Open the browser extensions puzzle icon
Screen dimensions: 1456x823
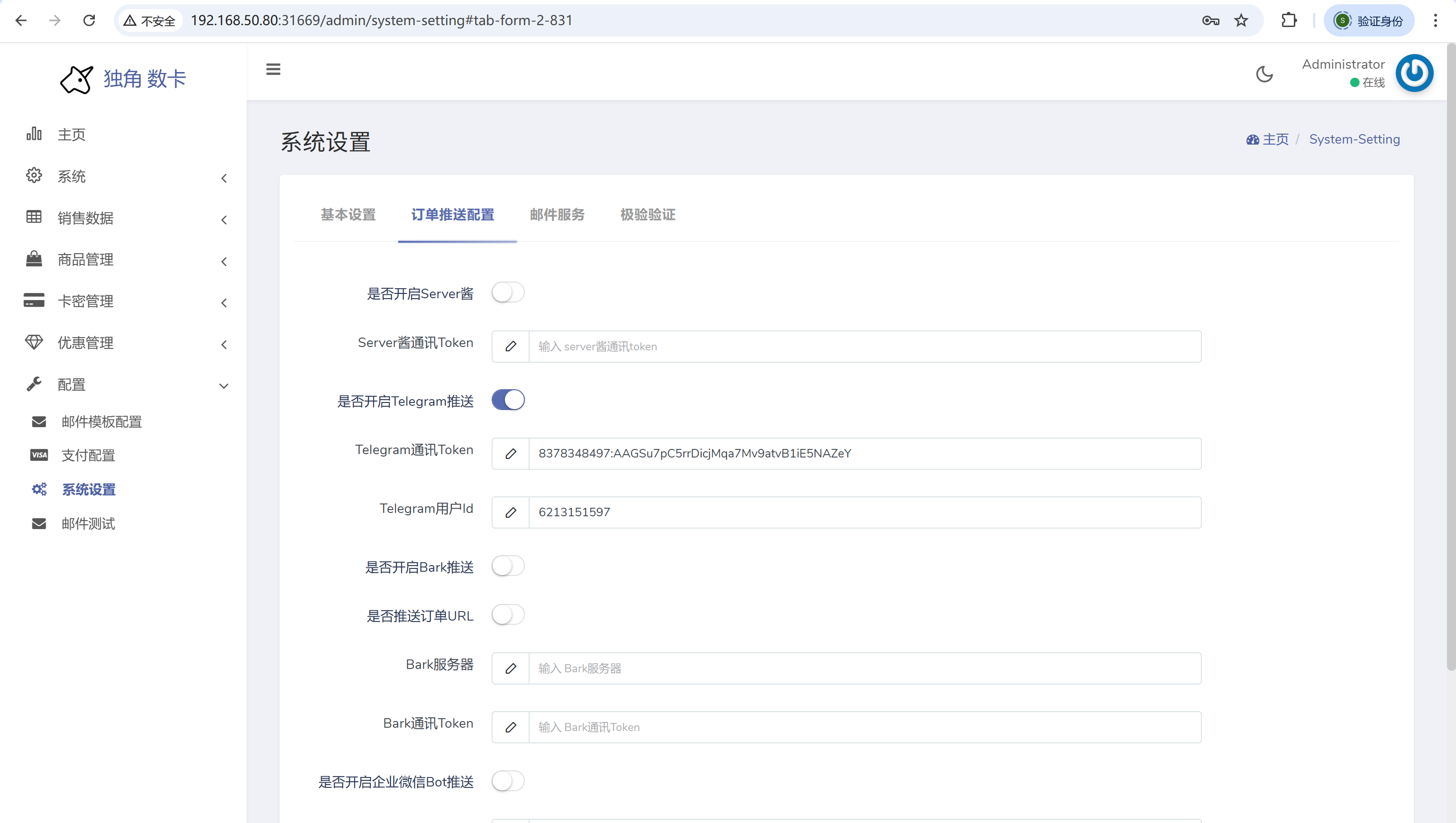point(1289,21)
